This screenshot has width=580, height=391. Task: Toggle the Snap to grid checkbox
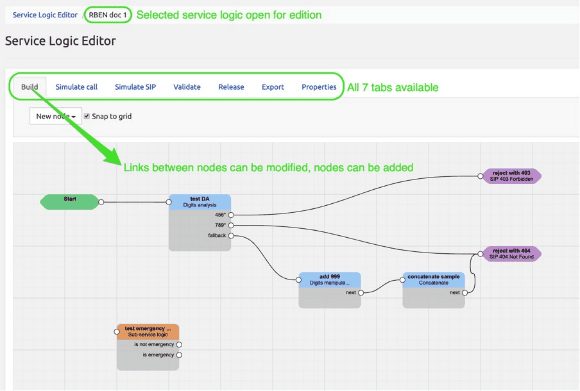(87, 116)
